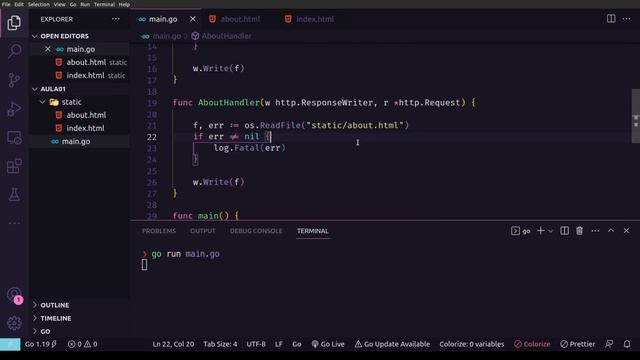The width and height of the screenshot is (640, 360).
Task: Open the Go menu
Action: (73, 4)
